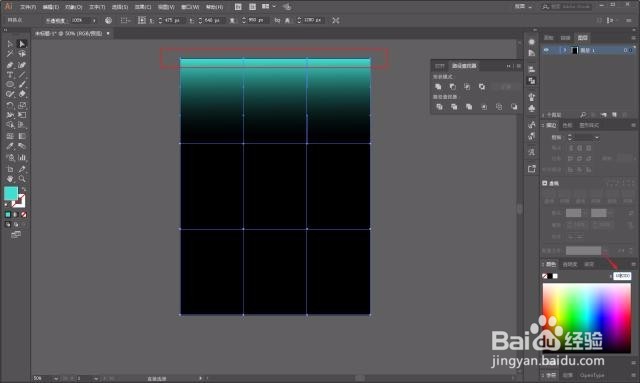The width and height of the screenshot is (640, 383).
Task: Select the Lasso tool
Action: 22,54
